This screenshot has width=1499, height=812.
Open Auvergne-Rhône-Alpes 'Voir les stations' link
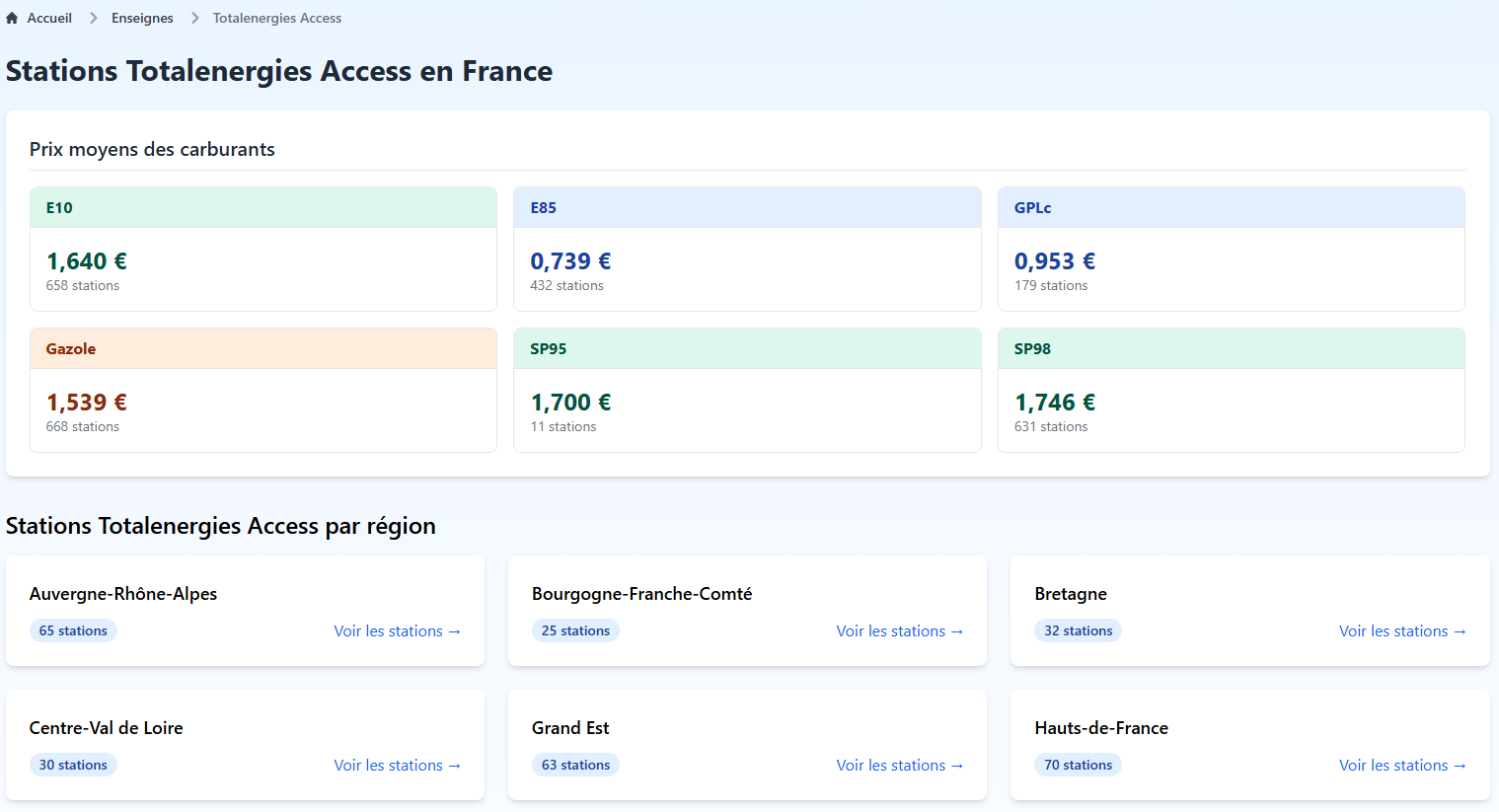pyautogui.click(x=397, y=631)
